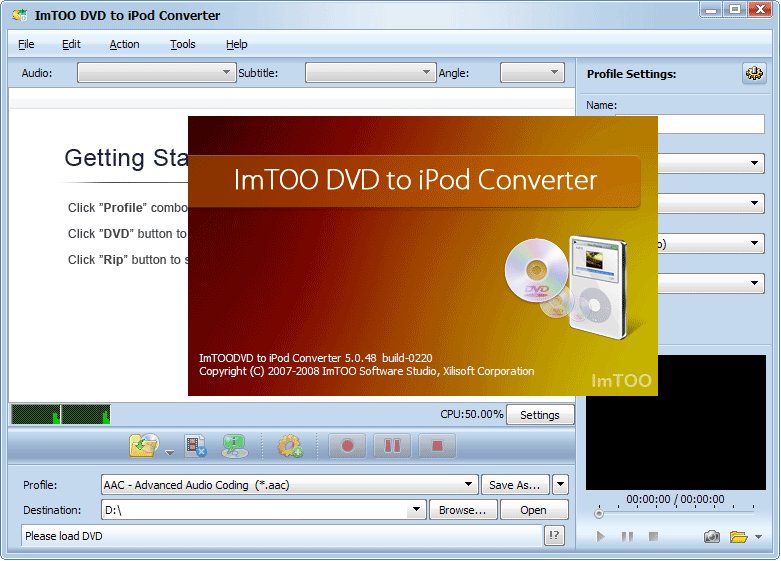Maximize the ImTOO window

pos(735,10)
